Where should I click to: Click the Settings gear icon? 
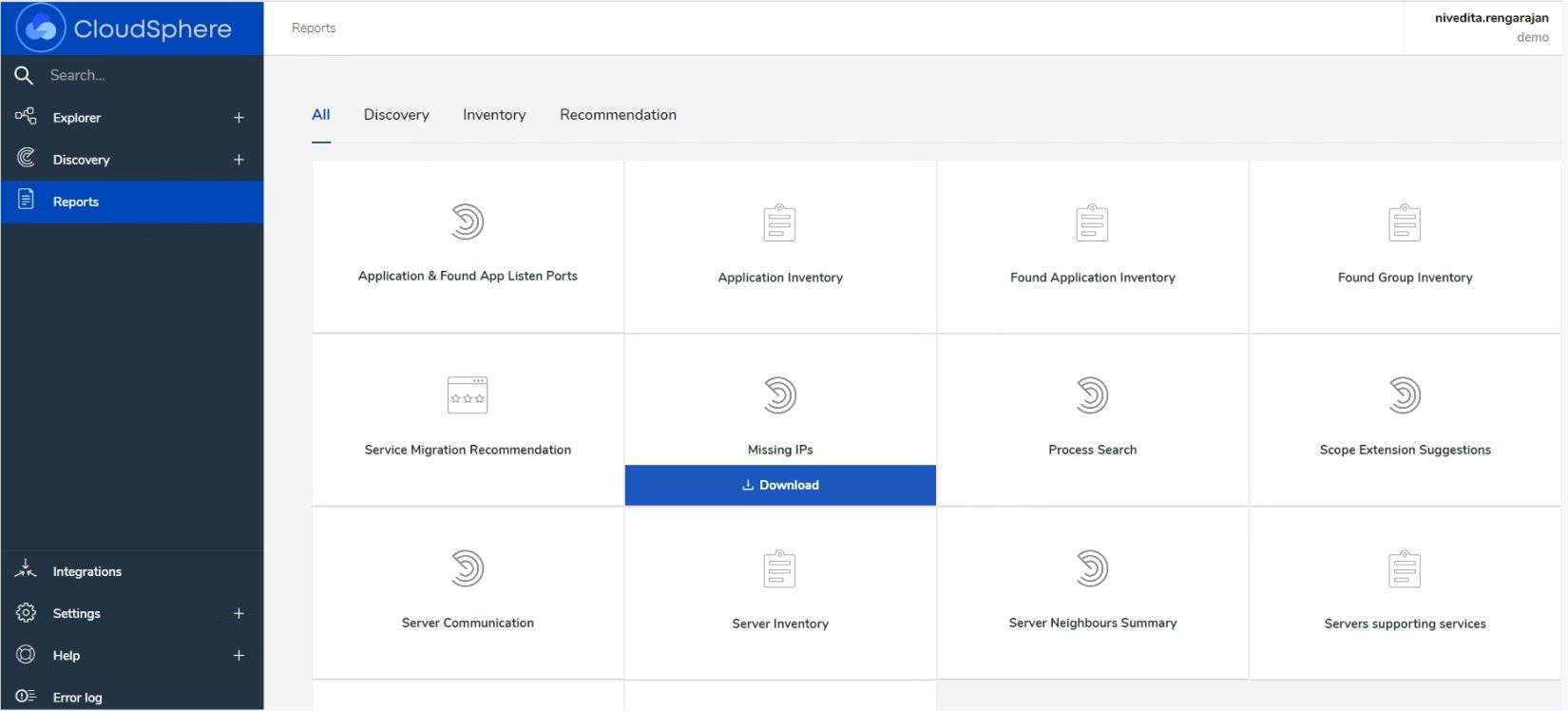(26, 612)
